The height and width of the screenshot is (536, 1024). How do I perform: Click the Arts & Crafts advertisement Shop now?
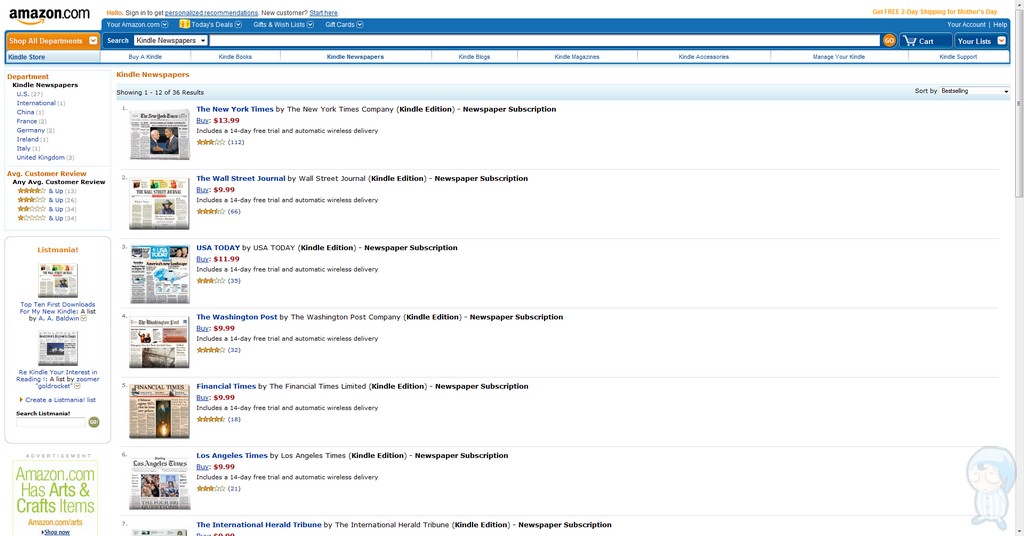(57, 532)
